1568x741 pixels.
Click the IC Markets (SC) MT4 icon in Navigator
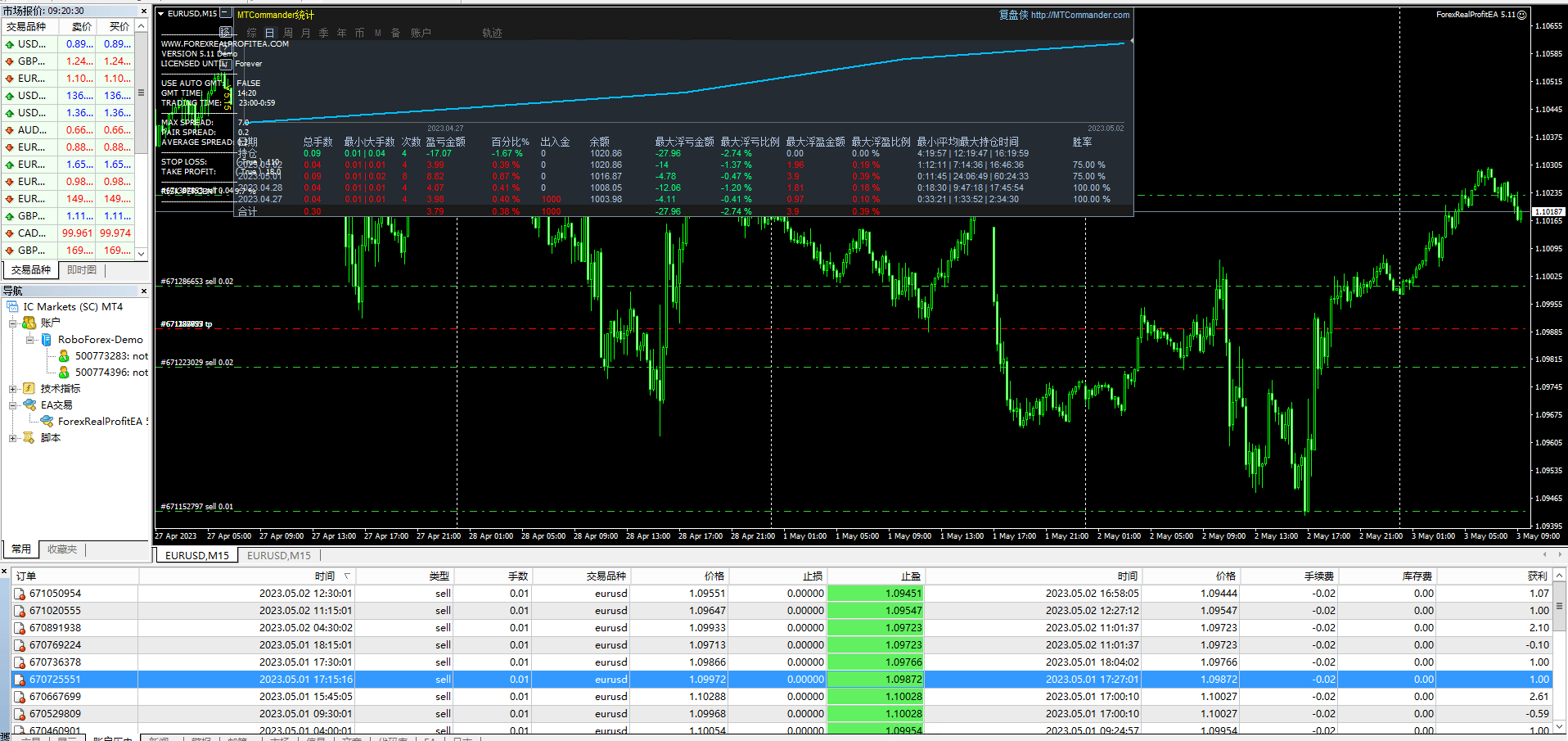click(x=11, y=306)
